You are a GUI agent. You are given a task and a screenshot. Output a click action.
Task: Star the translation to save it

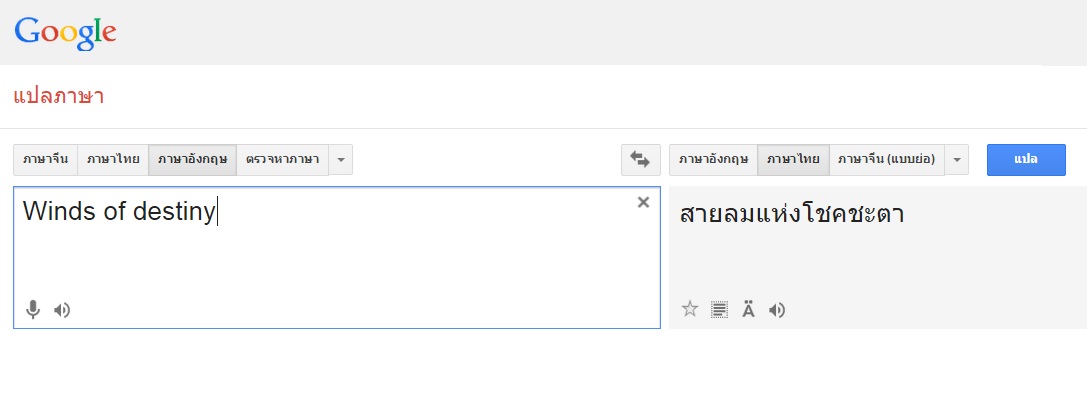click(689, 310)
